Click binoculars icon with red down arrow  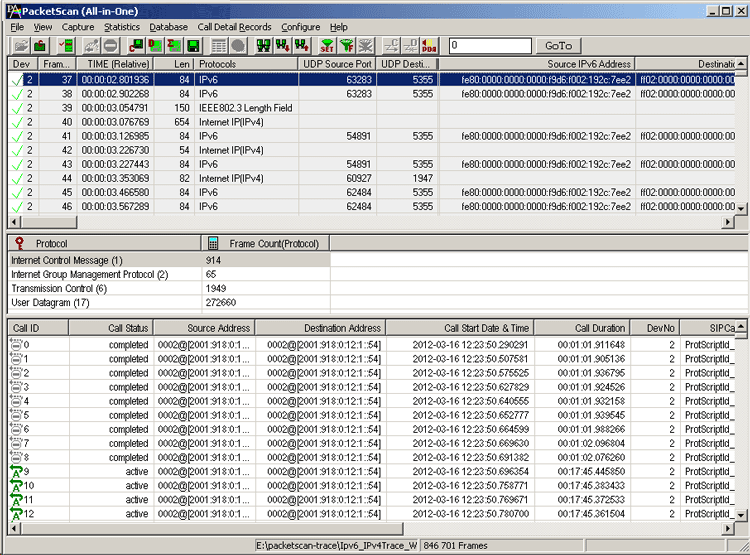pos(283,46)
